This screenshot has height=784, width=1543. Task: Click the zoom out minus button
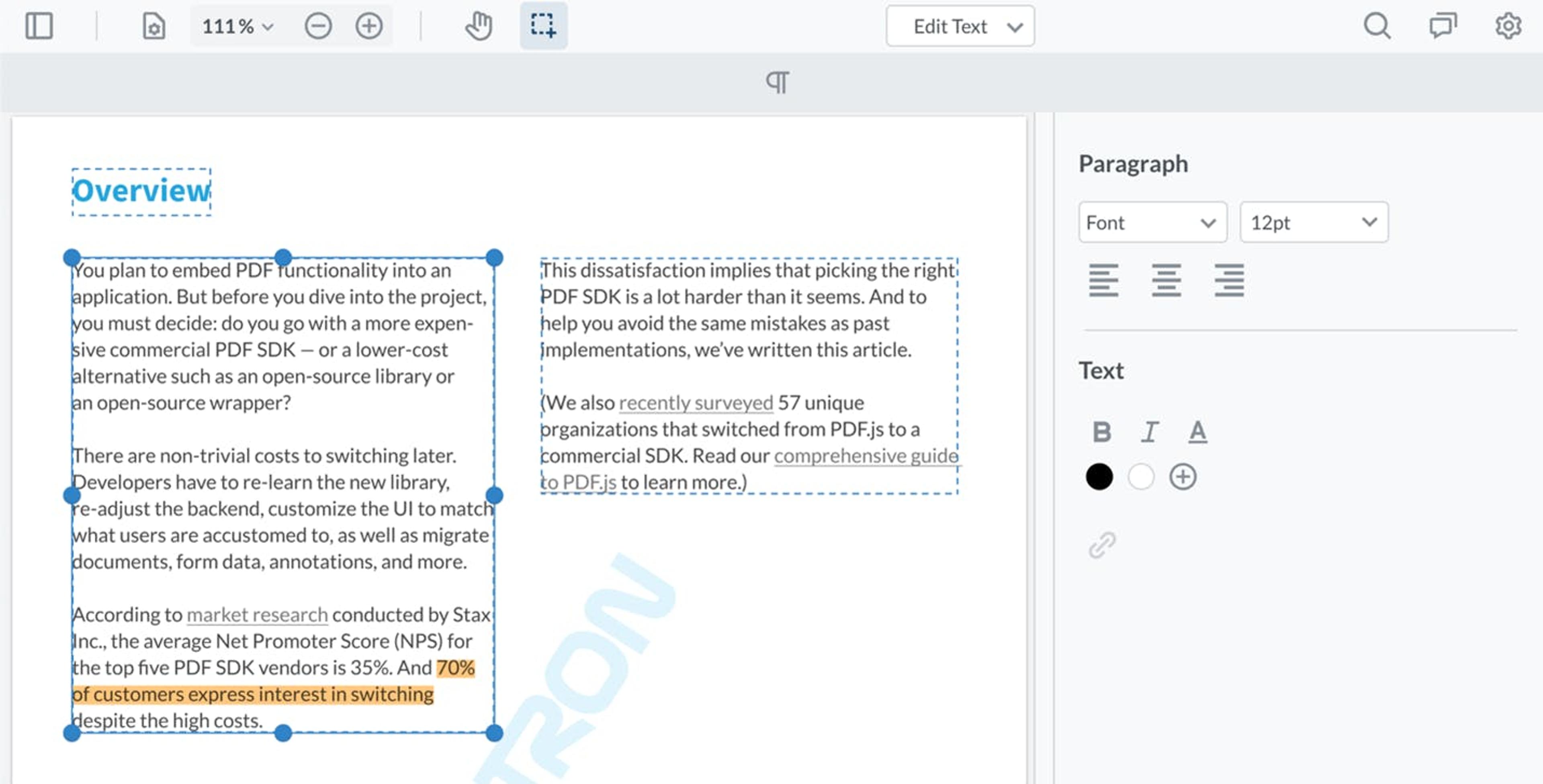pyautogui.click(x=318, y=27)
